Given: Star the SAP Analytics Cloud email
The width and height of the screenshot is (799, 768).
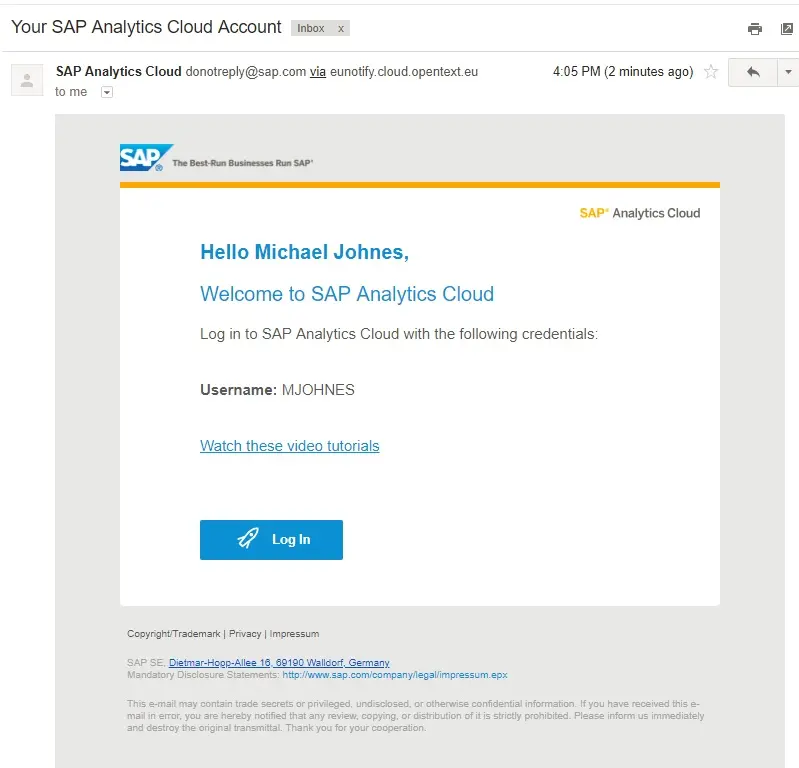Looking at the screenshot, I should (x=711, y=72).
